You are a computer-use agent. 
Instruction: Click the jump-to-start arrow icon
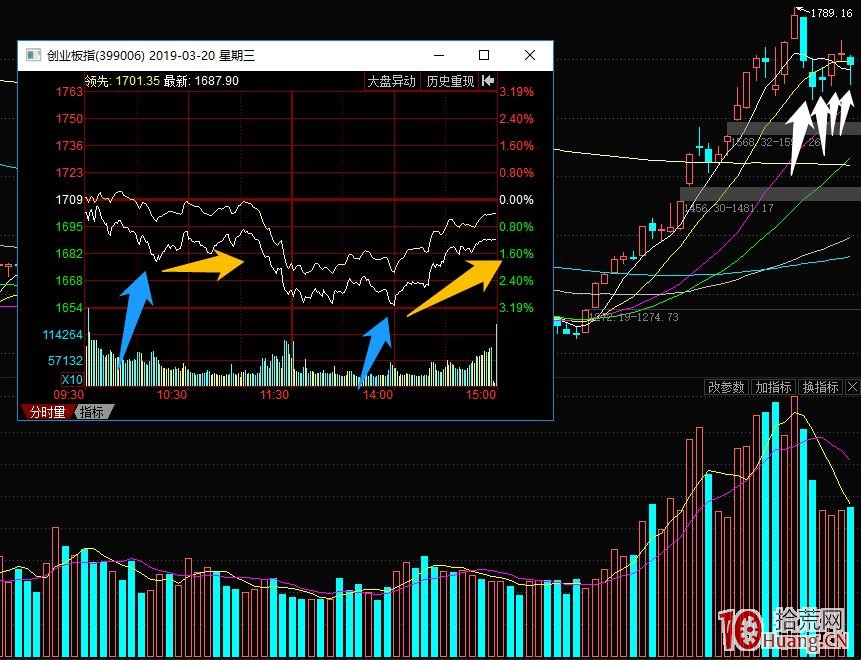pos(488,82)
